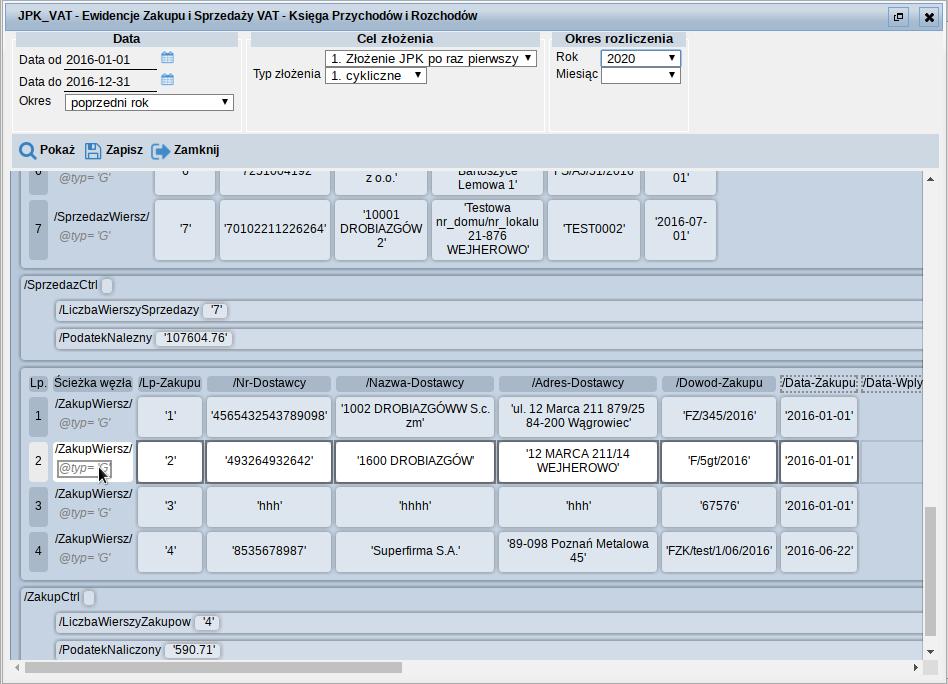Screen dimensions: 948x684
Task: Click the /PodatekNaliczony value '590.71'
Action: click(193, 650)
